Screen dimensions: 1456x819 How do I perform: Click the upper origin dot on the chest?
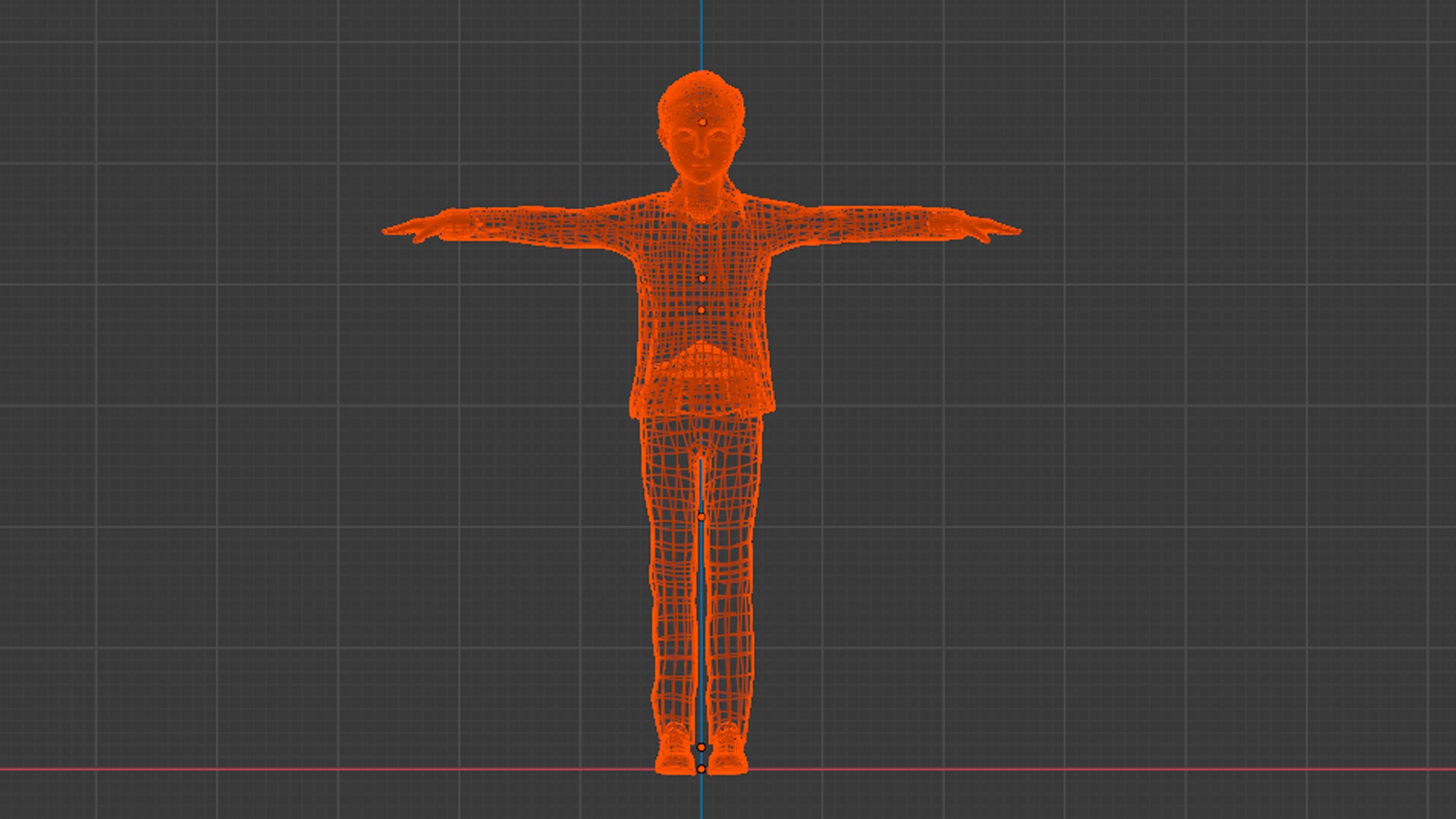701,279
